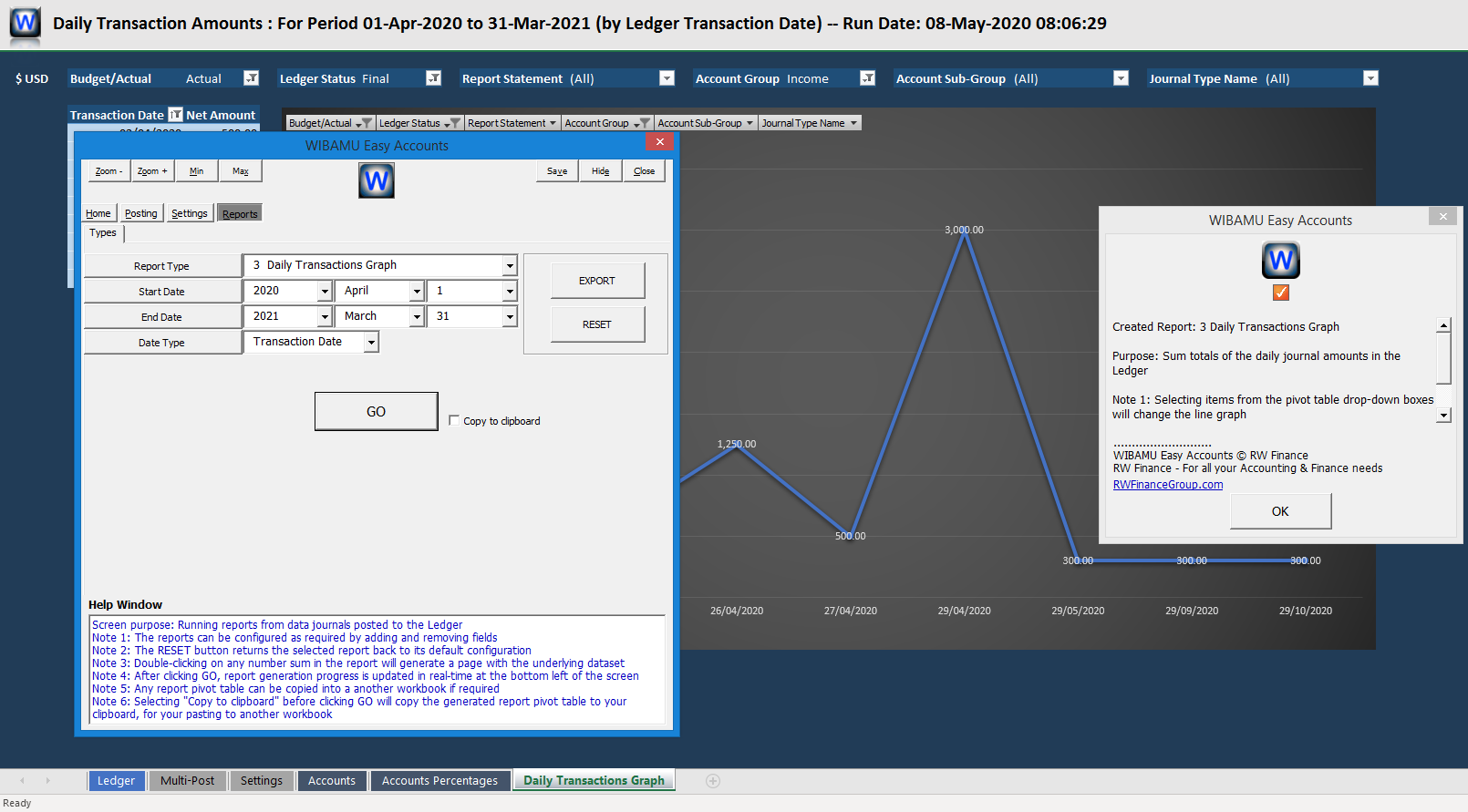Click the EXPORT button
The height and width of the screenshot is (812, 1468).
(597, 281)
